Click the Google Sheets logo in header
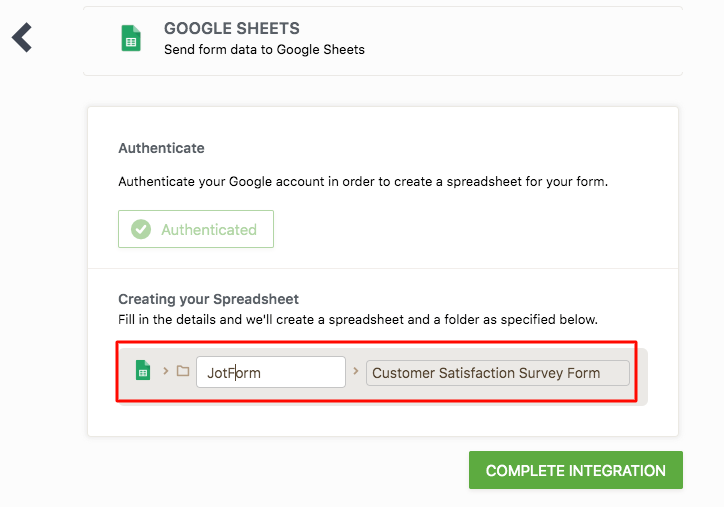 [130, 38]
